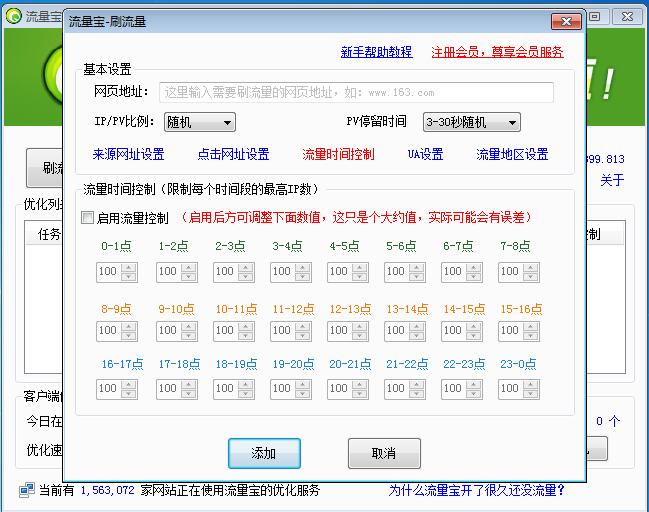Click the 9-10点 value spinner

point(177,331)
